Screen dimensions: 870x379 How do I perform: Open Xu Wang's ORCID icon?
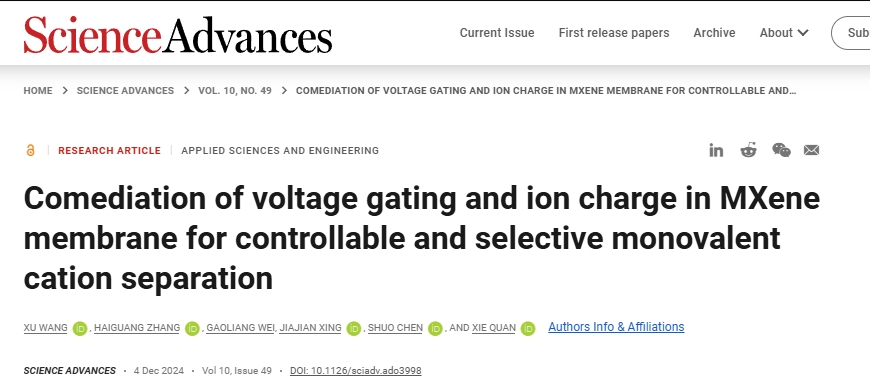80,329
